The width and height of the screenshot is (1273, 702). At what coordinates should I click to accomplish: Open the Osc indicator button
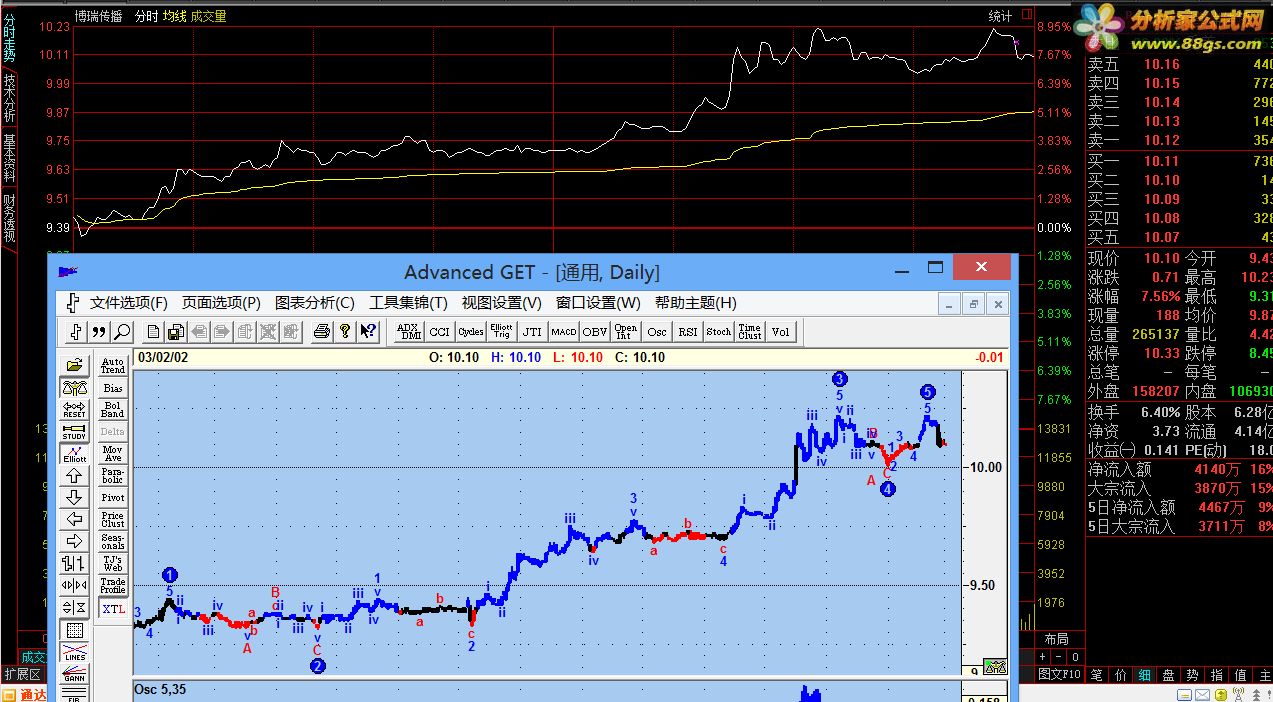(657, 332)
